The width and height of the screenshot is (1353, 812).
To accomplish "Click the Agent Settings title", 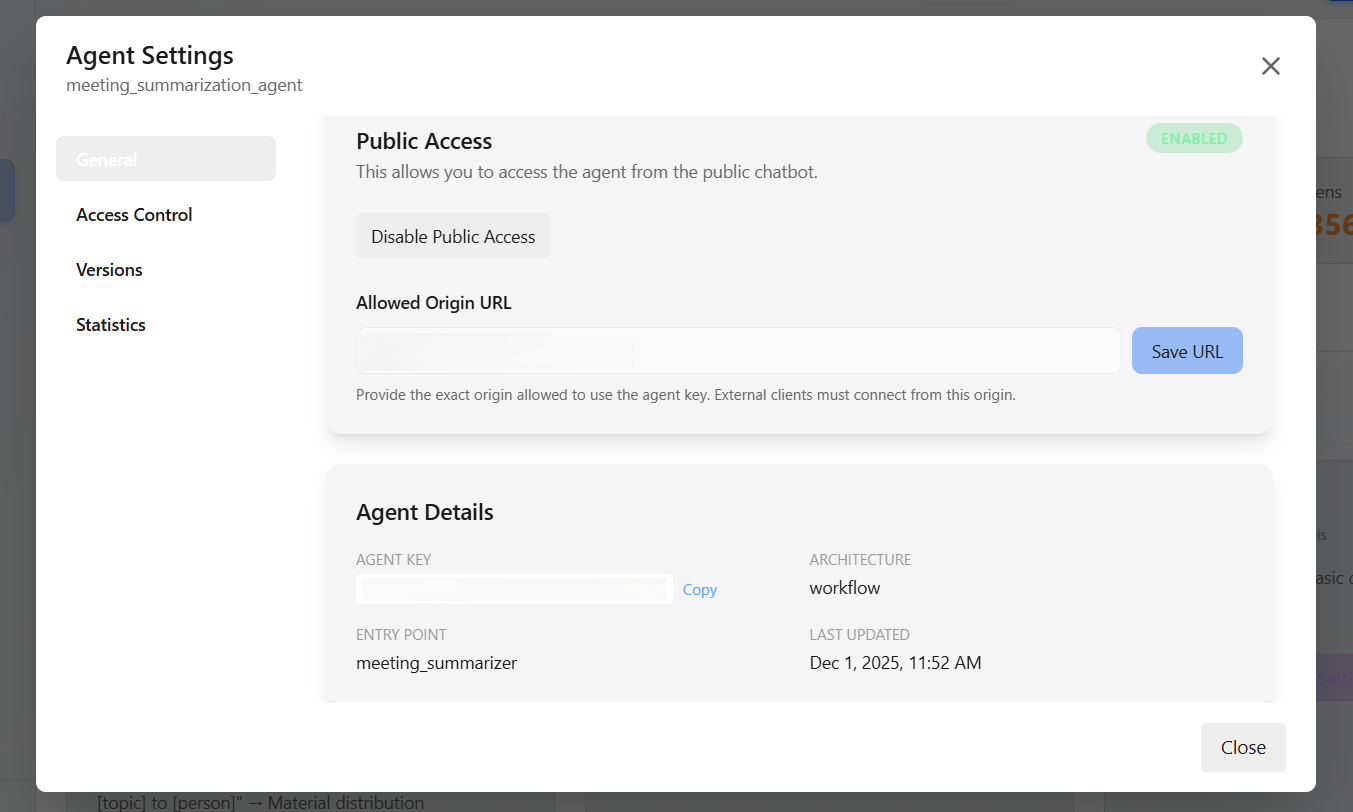I will point(149,55).
